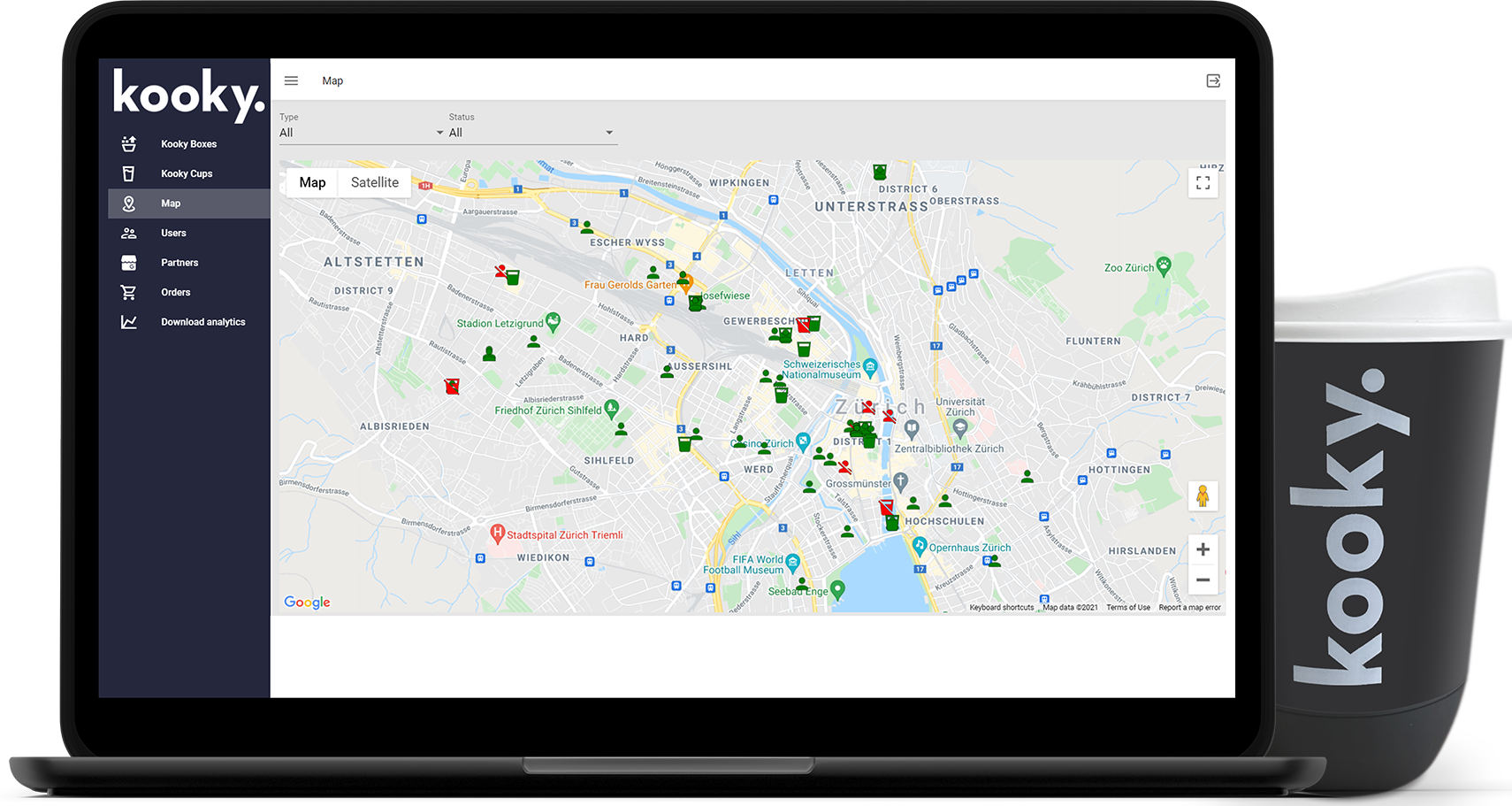Click the Partners store icon
This screenshot has width=1512, height=806.
129,263
